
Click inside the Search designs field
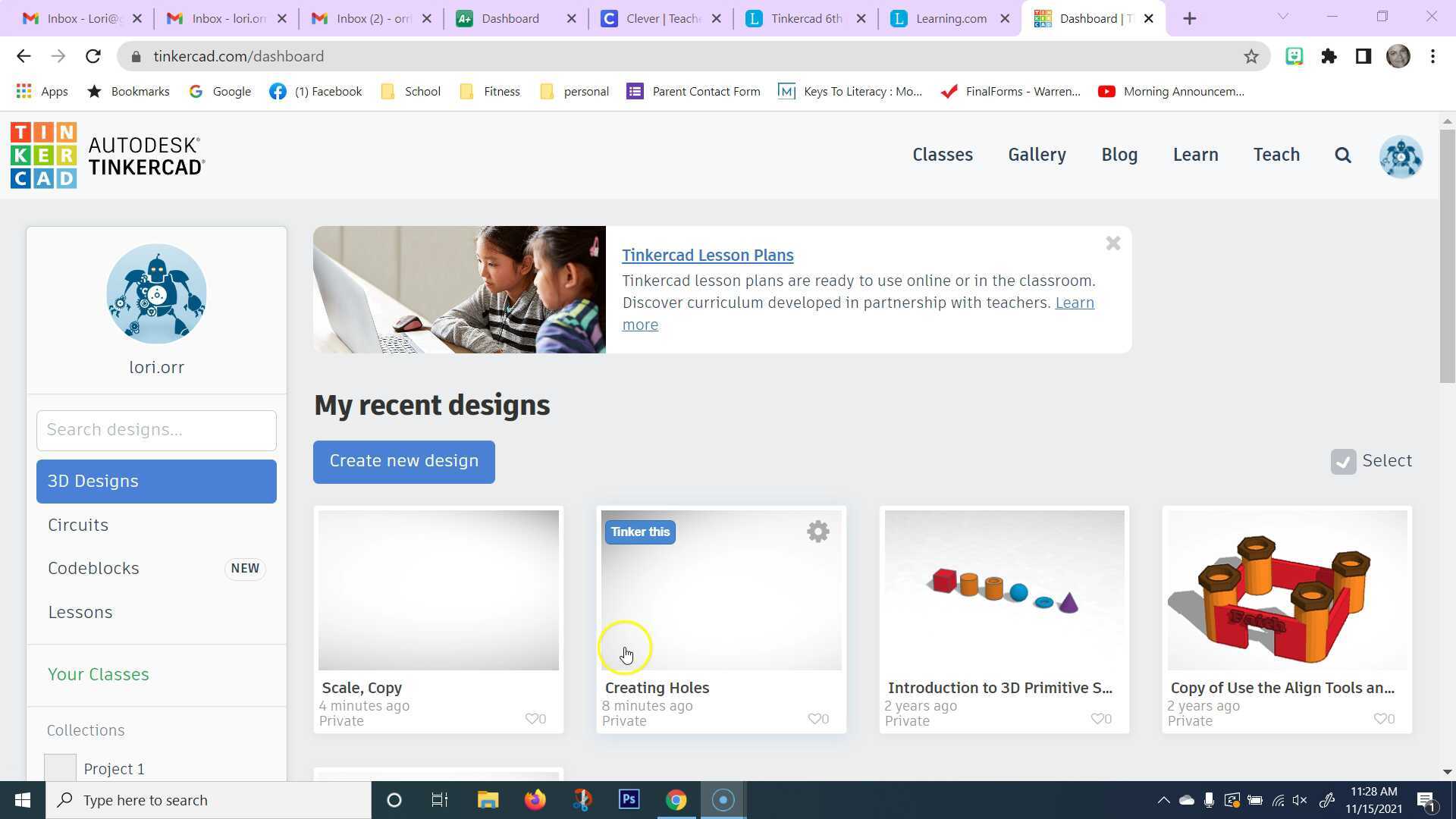(x=155, y=429)
